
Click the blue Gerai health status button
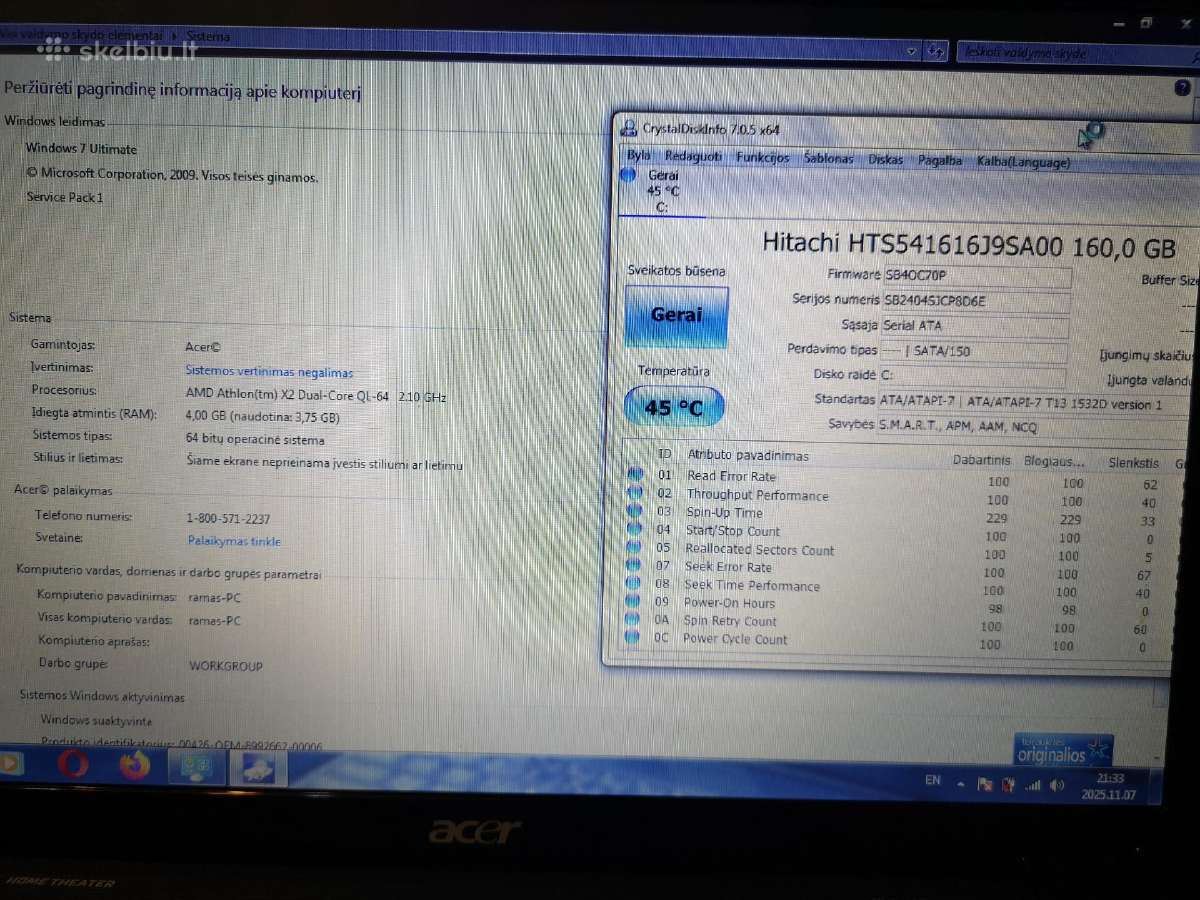point(676,315)
